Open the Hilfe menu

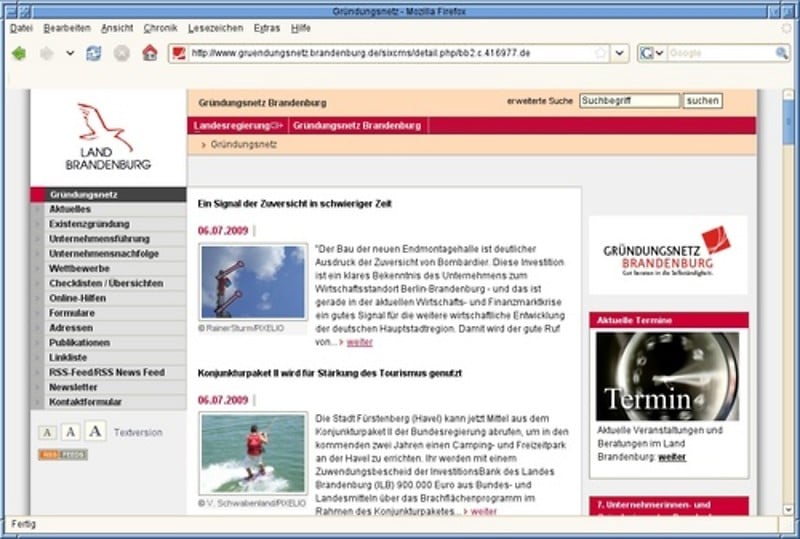pyautogui.click(x=301, y=28)
